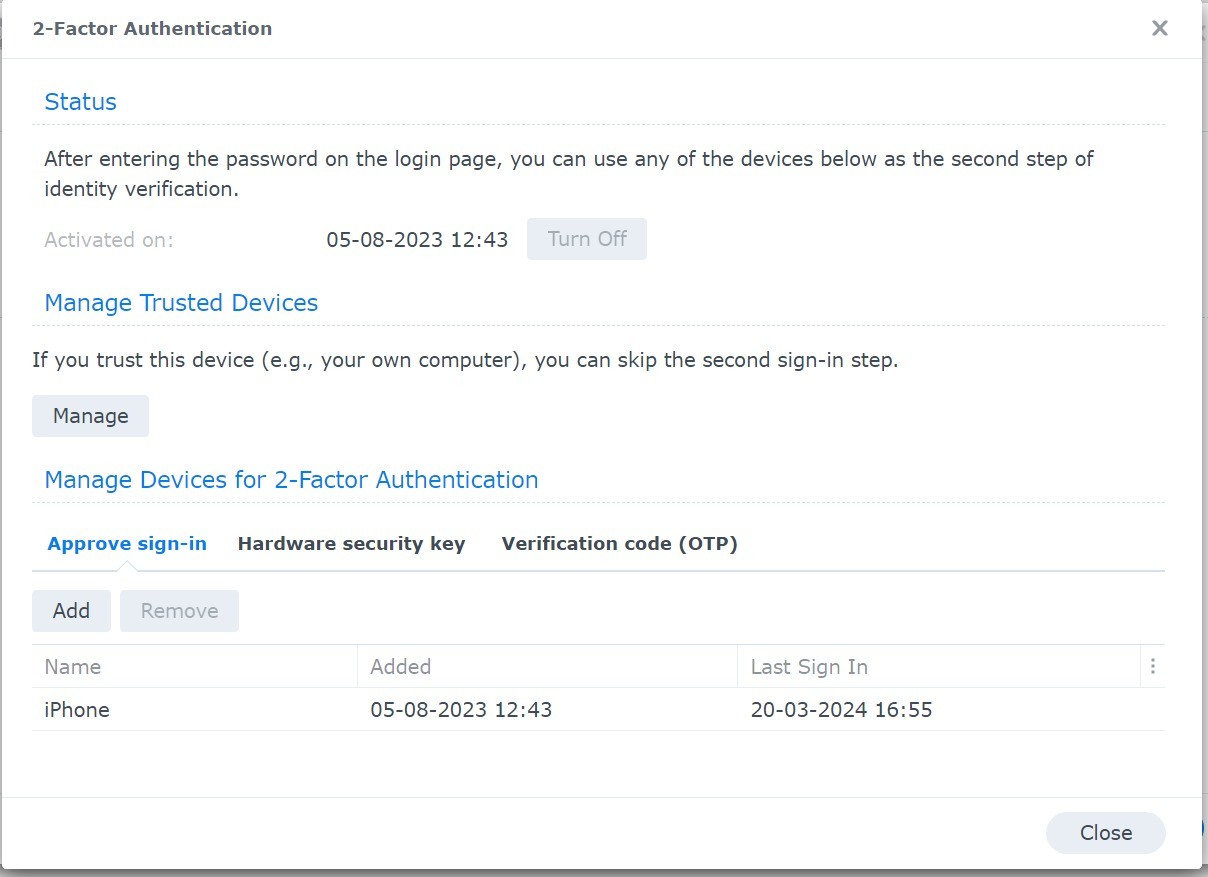
Task: Click the Close button at bottom
Action: point(1105,833)
